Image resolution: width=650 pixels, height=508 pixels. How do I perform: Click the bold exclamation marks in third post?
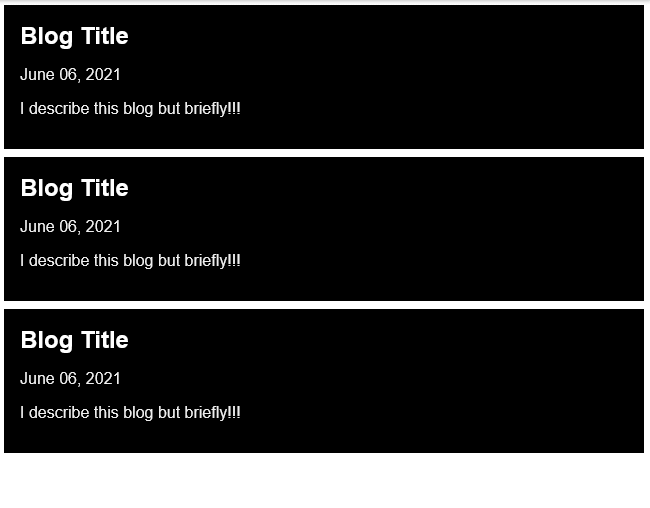234,413
